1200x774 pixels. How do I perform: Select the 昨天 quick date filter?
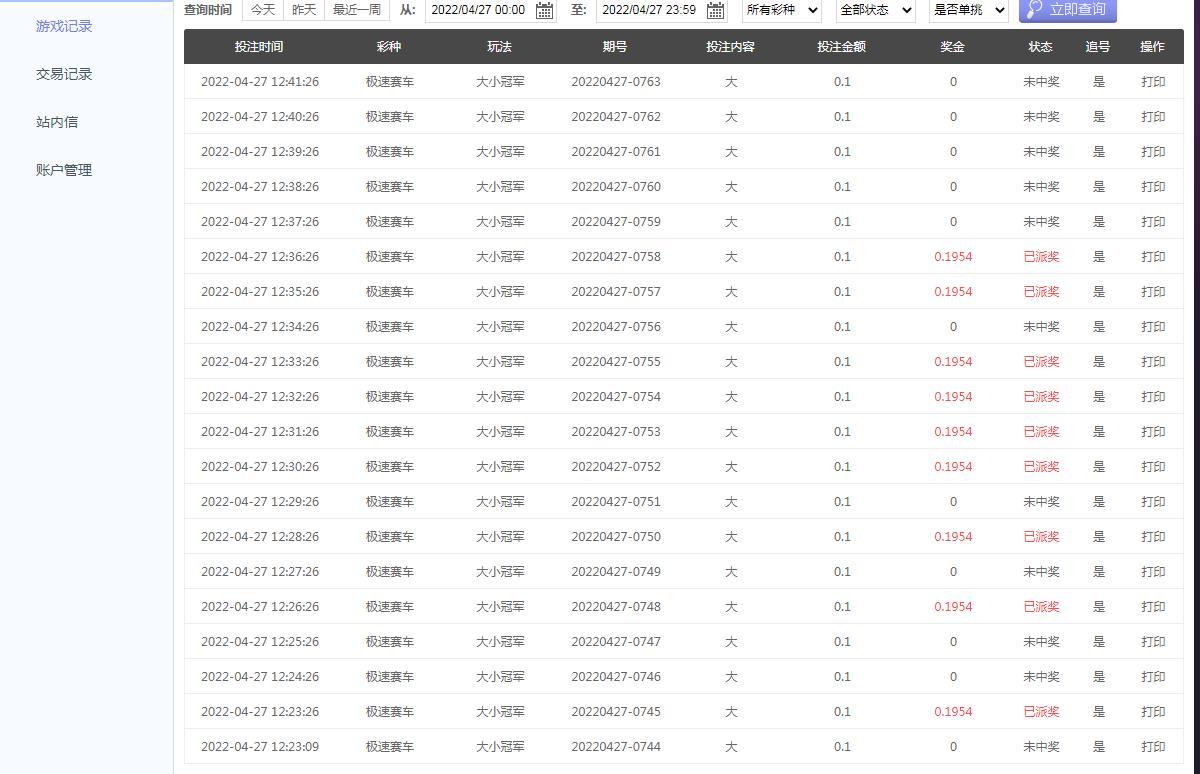[304, 10]
